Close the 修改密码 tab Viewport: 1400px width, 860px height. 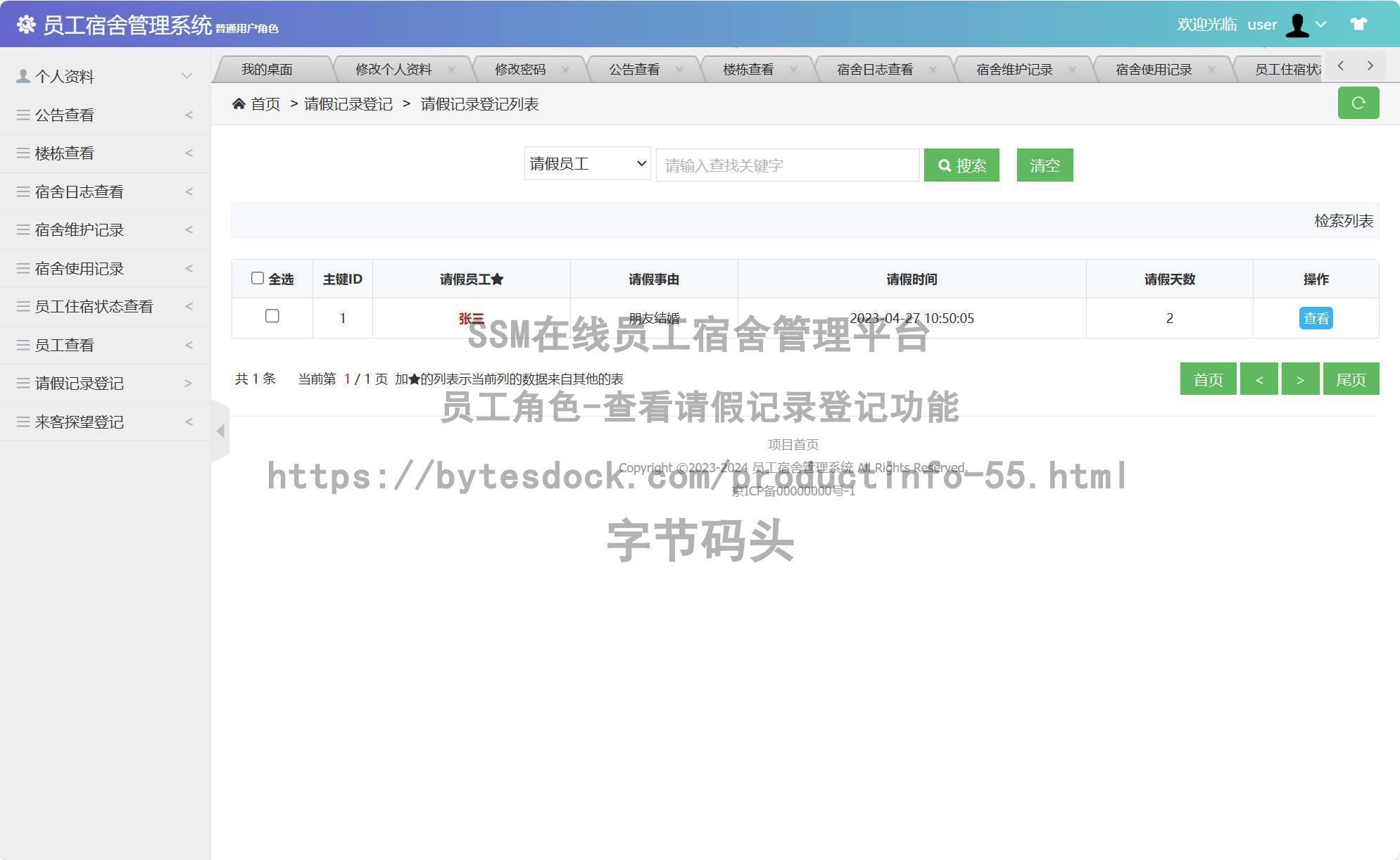tap(565, 70)
